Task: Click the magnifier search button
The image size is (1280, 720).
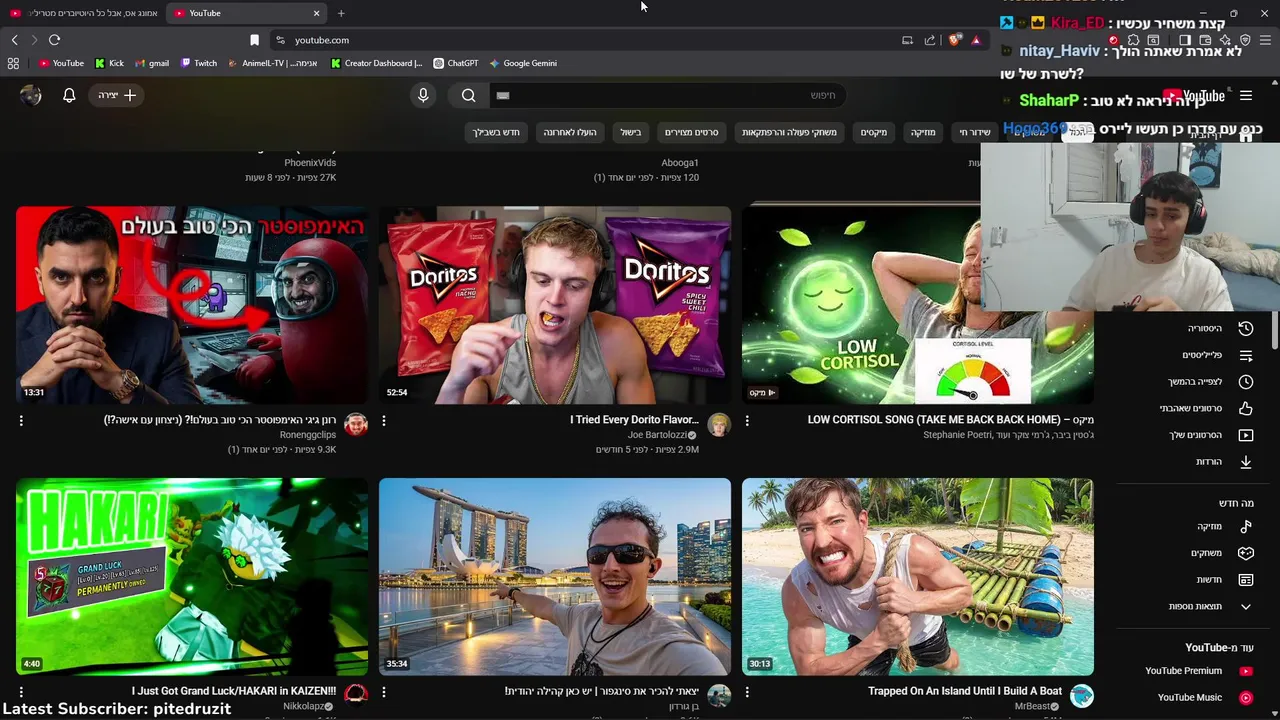Action: click(468, 95)
